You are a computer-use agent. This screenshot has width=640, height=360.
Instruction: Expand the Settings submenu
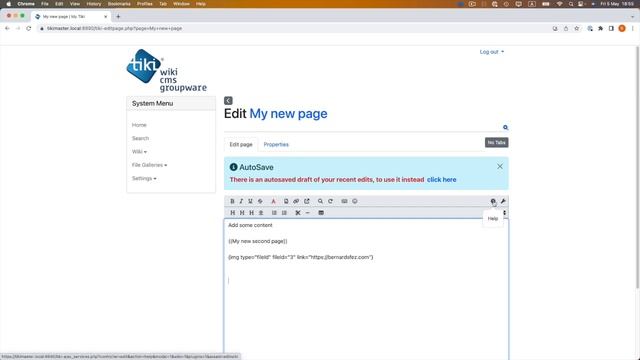(144, 178)
